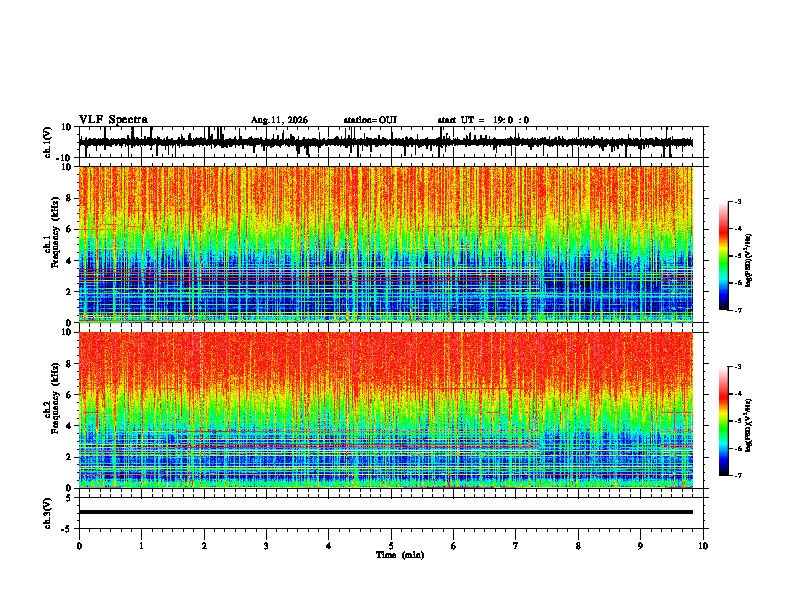Screen dimensions: 792x612
Task: Click the "ch.1(V)" y-axis label
Action: tap(48, 142)
